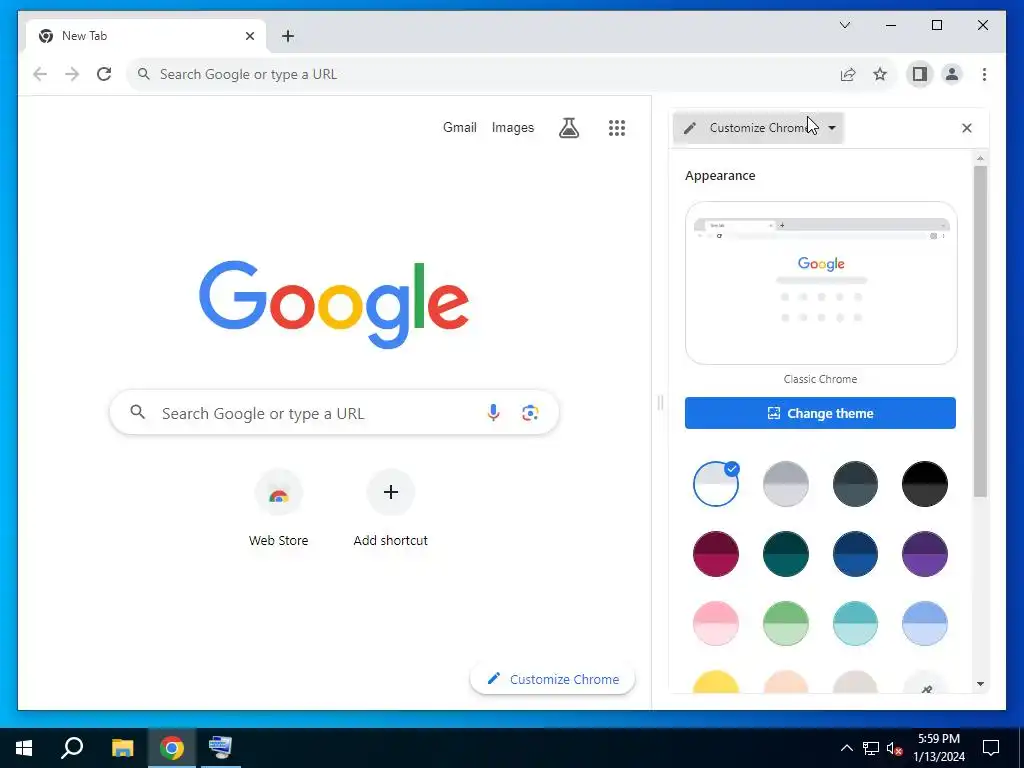Open the Windows notification center
The width and height of the screenshot is (1024, 768).
tap(991, 748)
